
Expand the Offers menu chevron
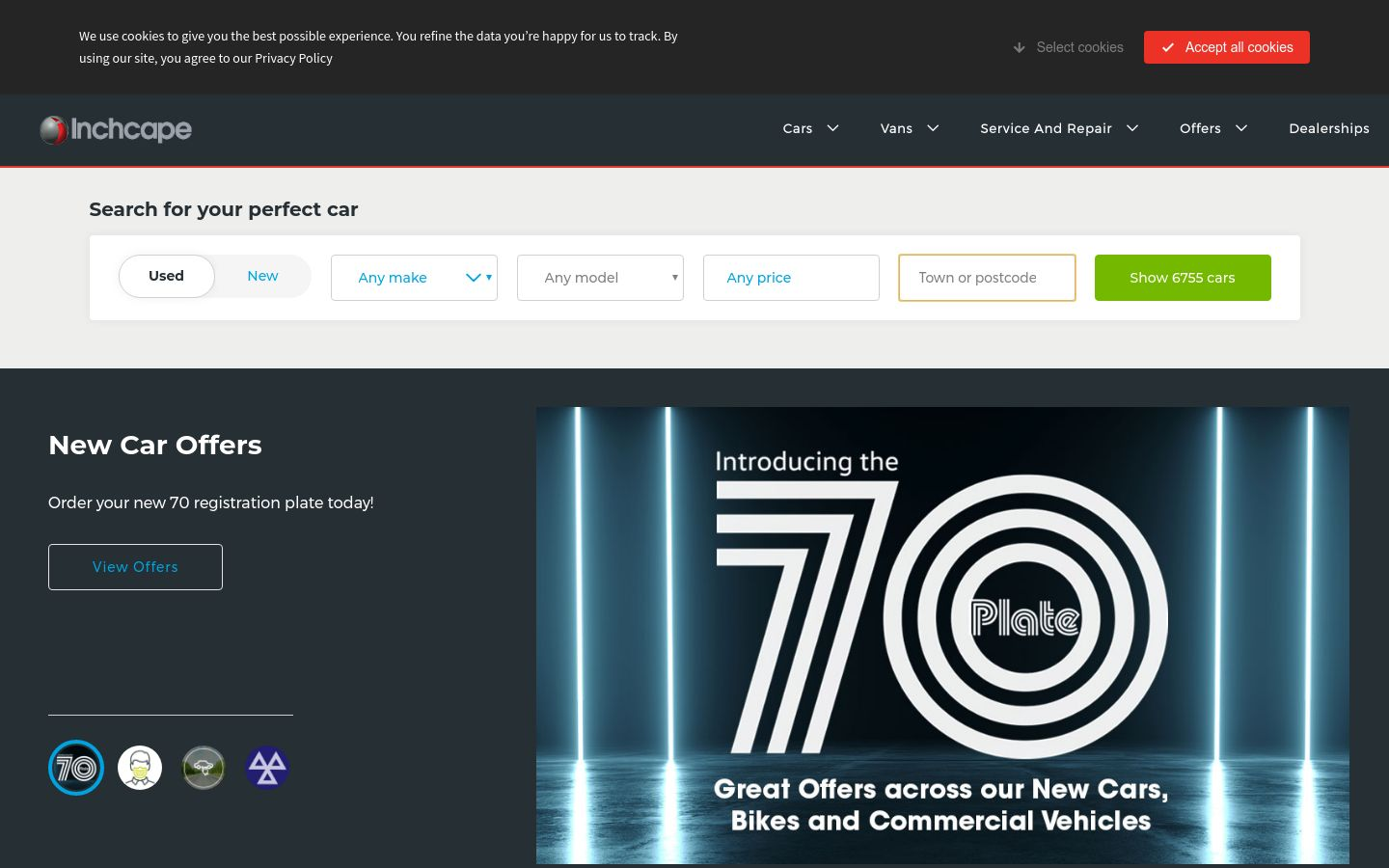coord(1242,128)
